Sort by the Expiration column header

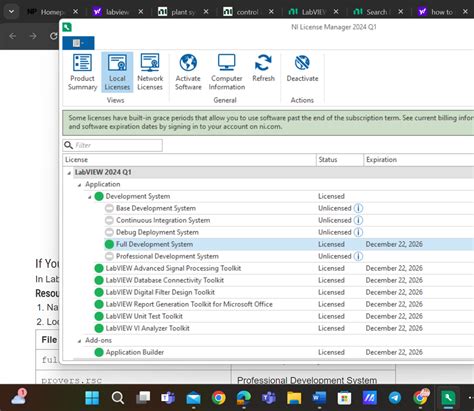[418, 160]
